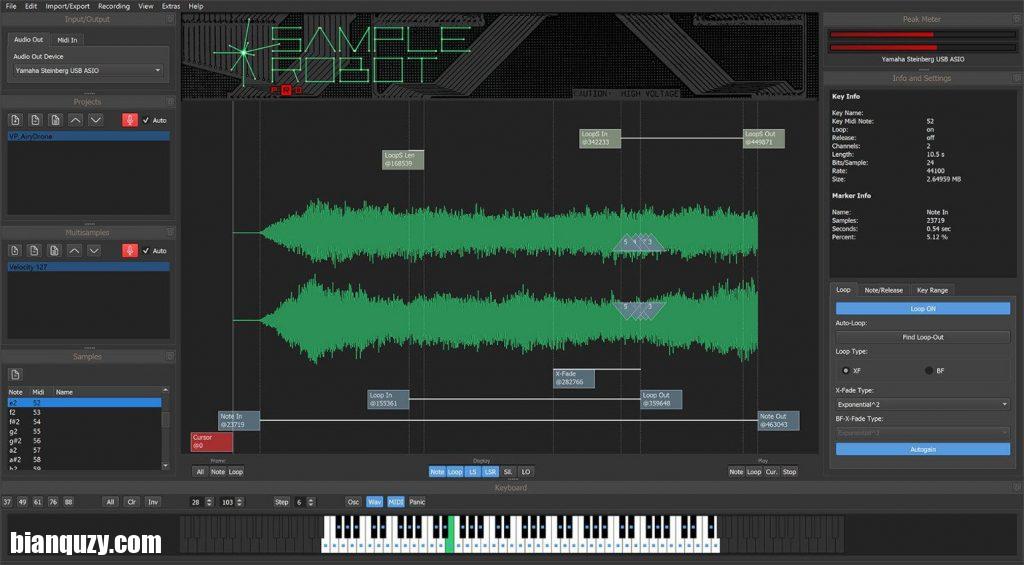This screenshot has height=565, width=1024.
Task: Select the f2 53 sample row
Action: pyautogui.click(x=84, y=412)
